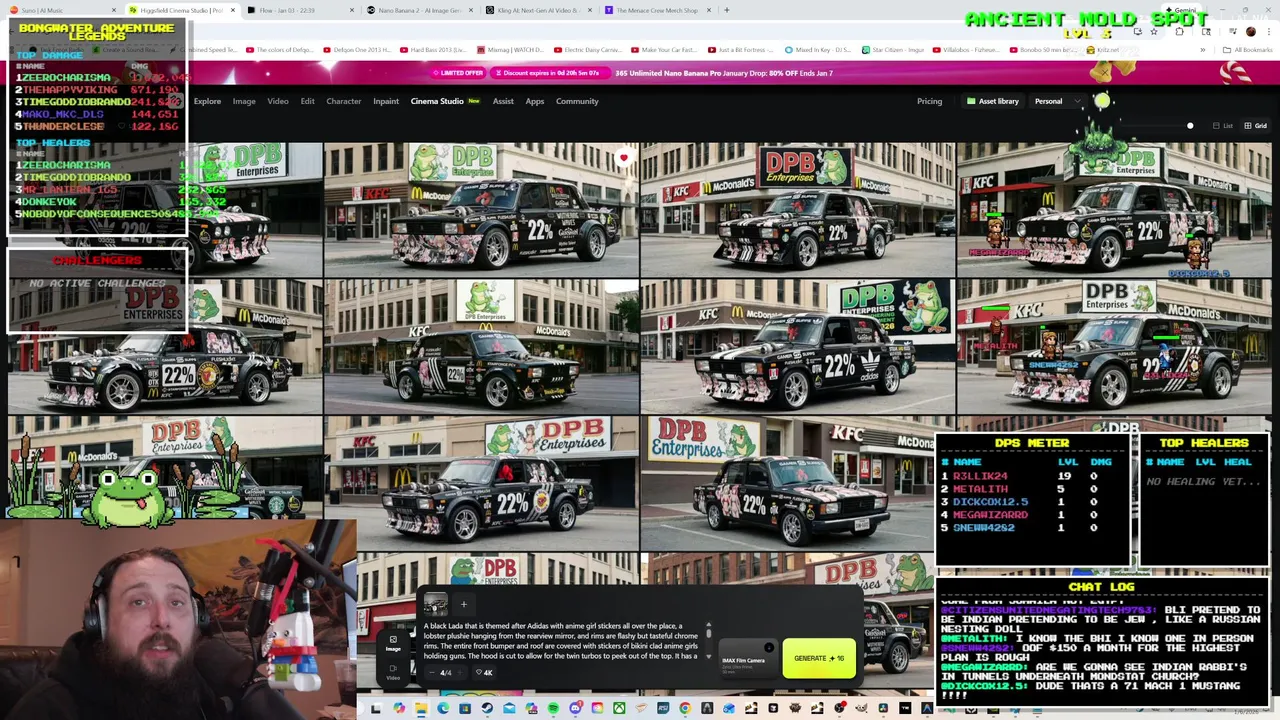Open the Explore menu item
Image resolution: width=1280 pixels, height=720 pixels.
[x=207, y=101]
